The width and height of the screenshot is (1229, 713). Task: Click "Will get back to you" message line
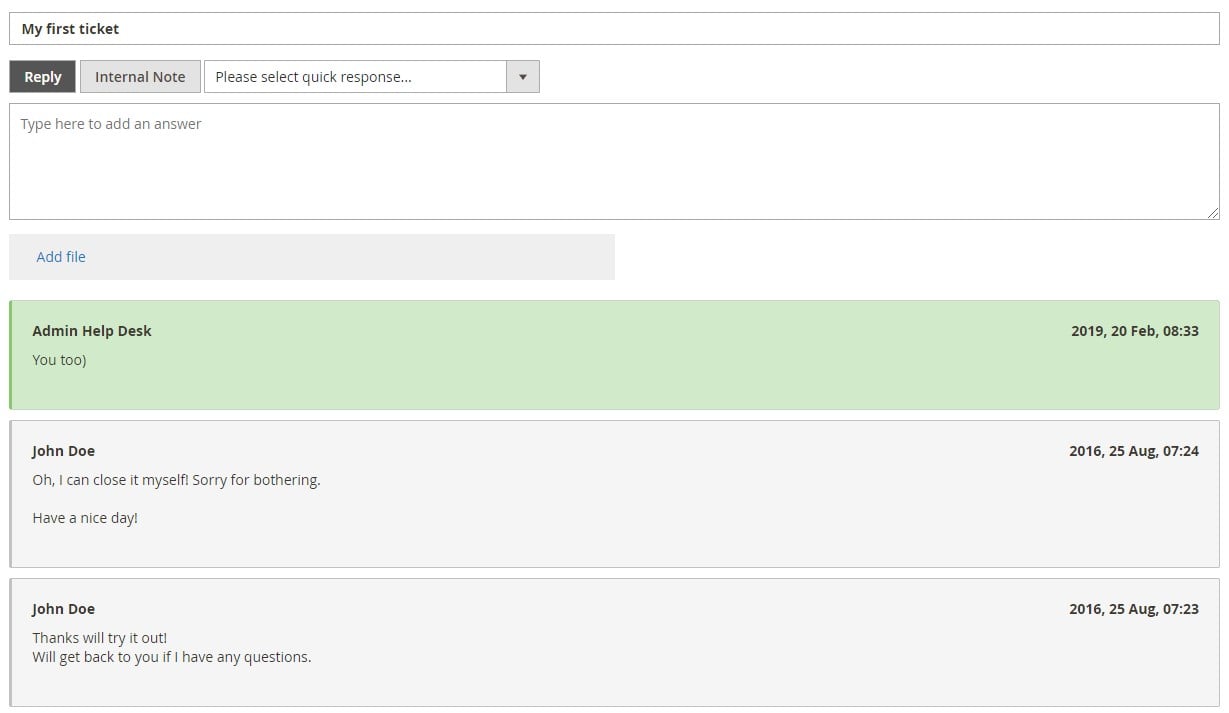click(x=172, y=657)
